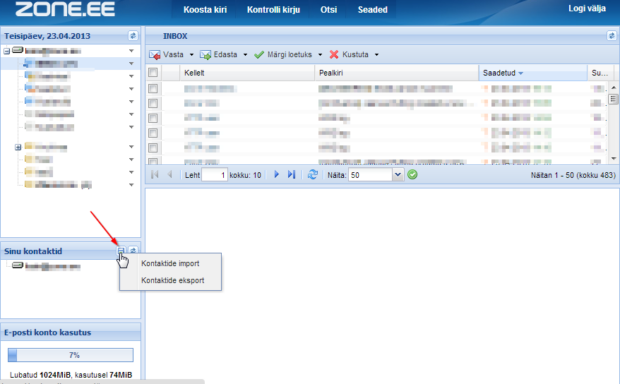The width and height of the screenshot is (620, 384).
Task: Click the contacts account entry
Action: 46,266
